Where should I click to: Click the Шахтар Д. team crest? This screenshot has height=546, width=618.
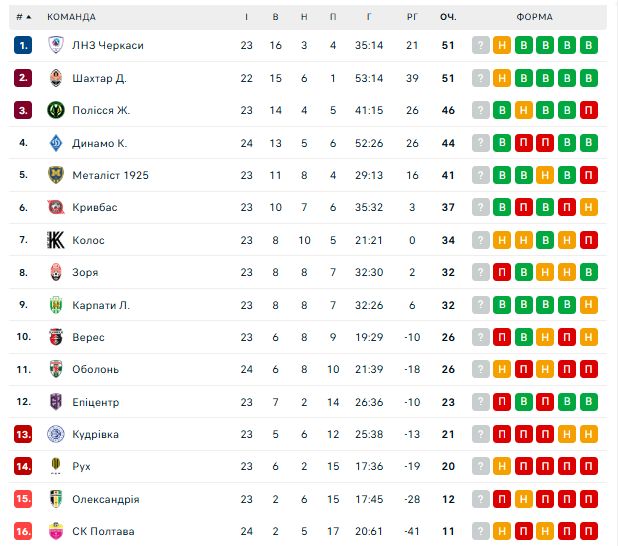(x=56, y=78)
